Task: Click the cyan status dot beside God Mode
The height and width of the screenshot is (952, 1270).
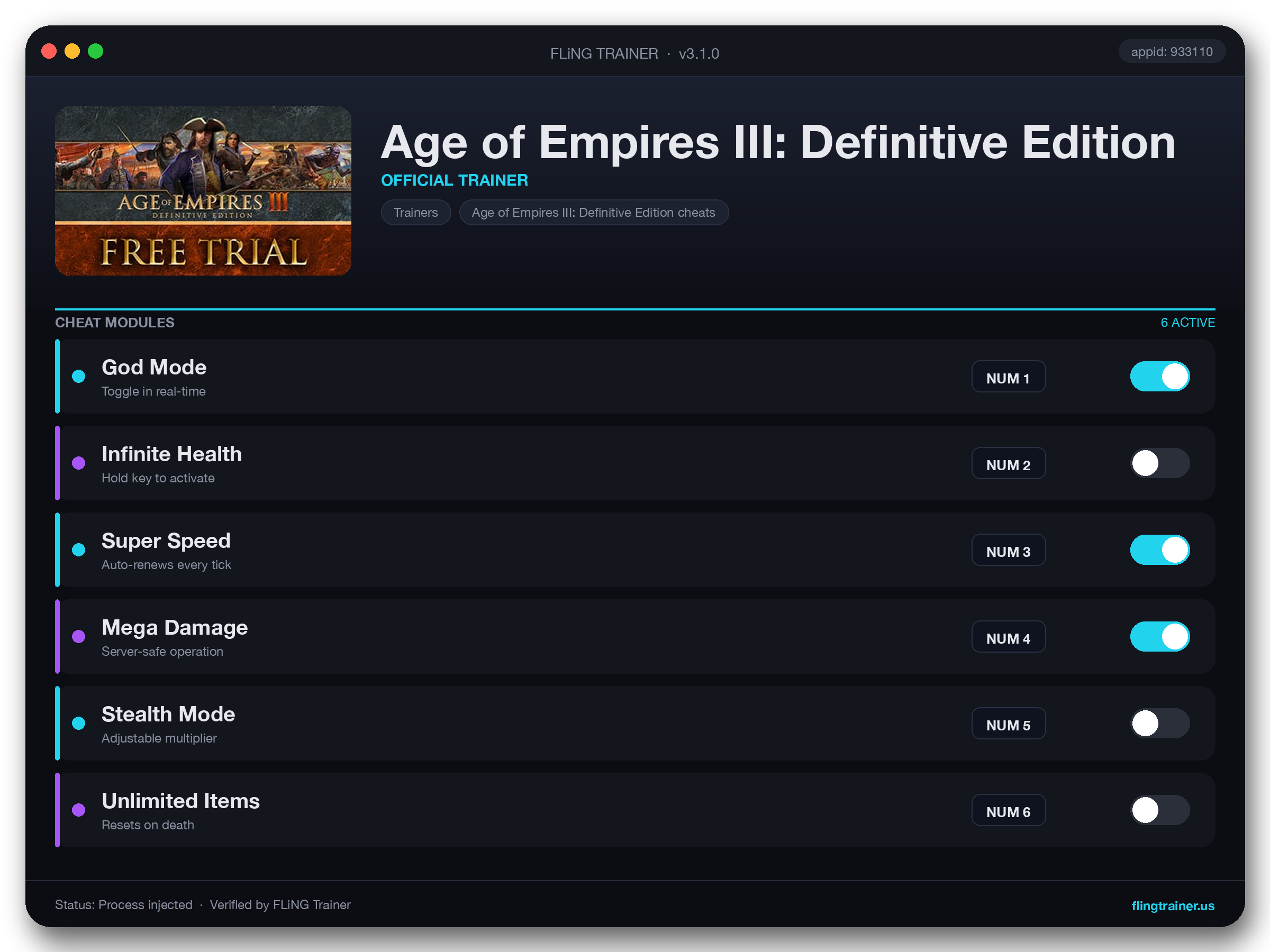Action: [x=79, y=377]
